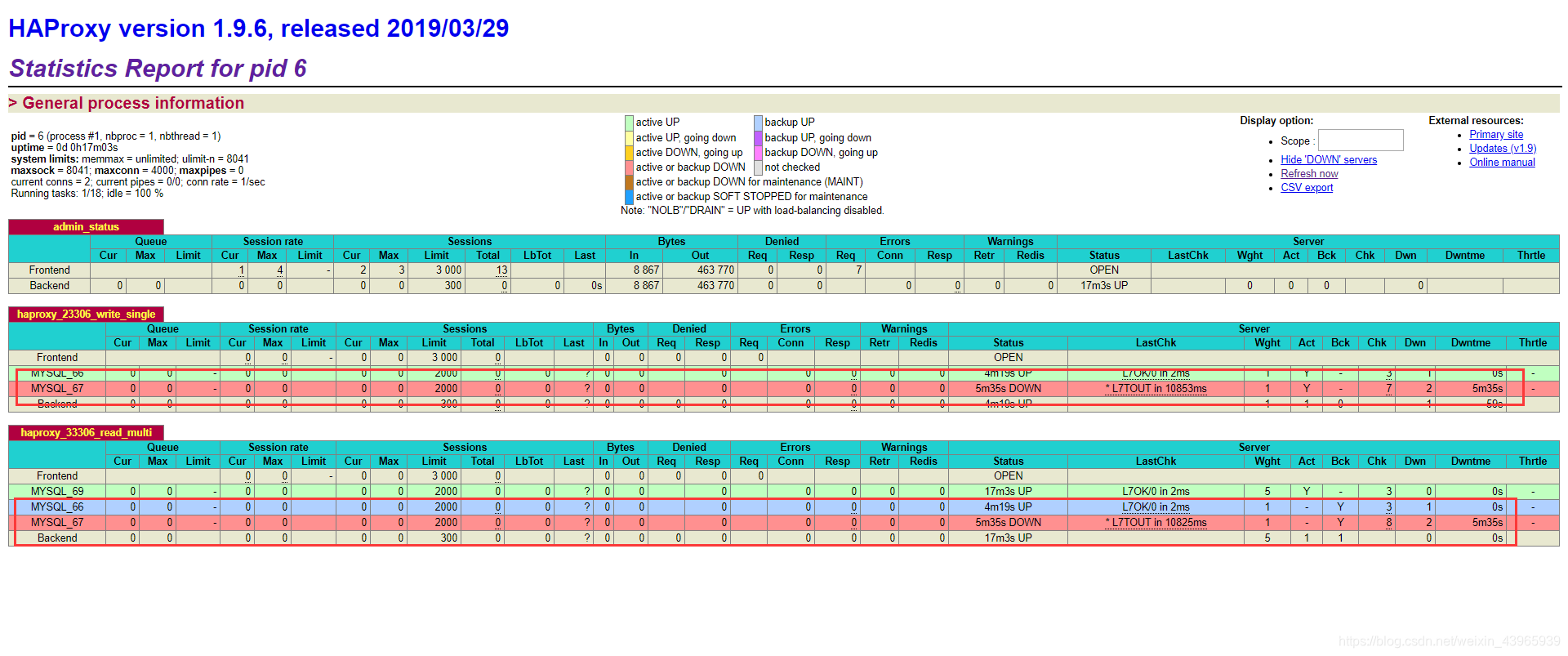Click the not checked legend swatch
The height and width of the screenshot is (656, 1568).
[758, 167]
